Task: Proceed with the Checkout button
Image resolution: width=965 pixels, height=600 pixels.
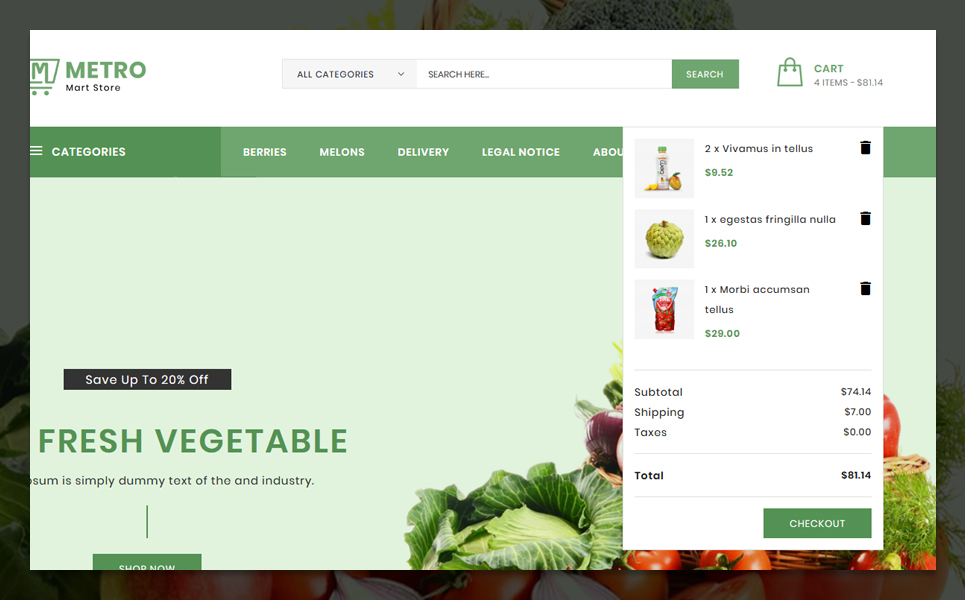Action: click(817, 523)
